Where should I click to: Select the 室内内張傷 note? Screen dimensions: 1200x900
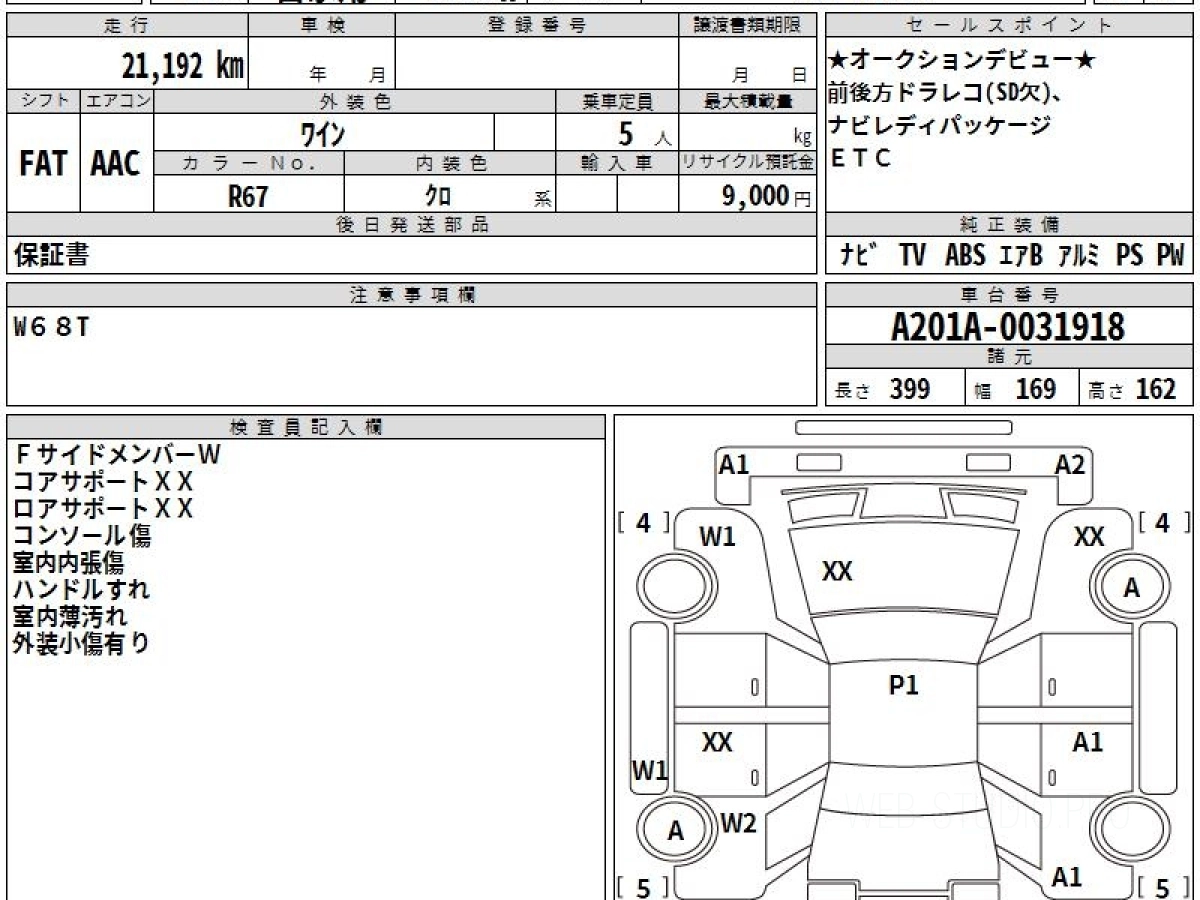68,563
